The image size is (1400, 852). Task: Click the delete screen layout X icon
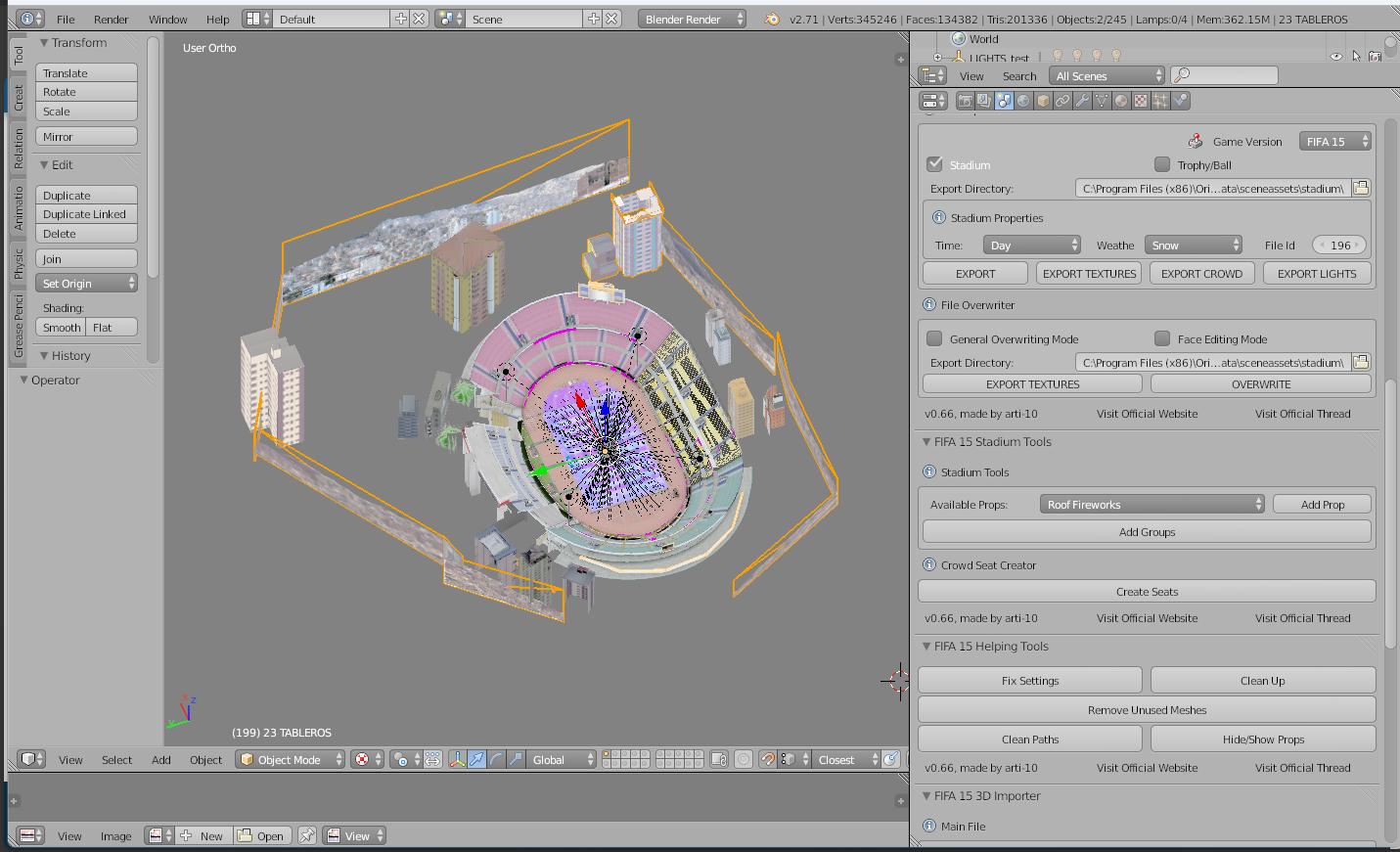pos(419,19)
